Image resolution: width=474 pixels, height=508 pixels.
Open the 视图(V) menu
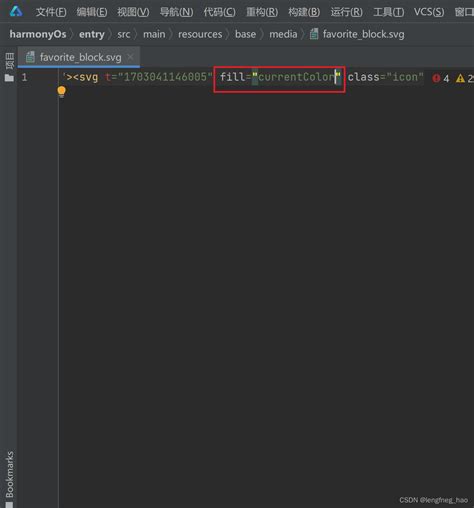(x=133, y=12)
